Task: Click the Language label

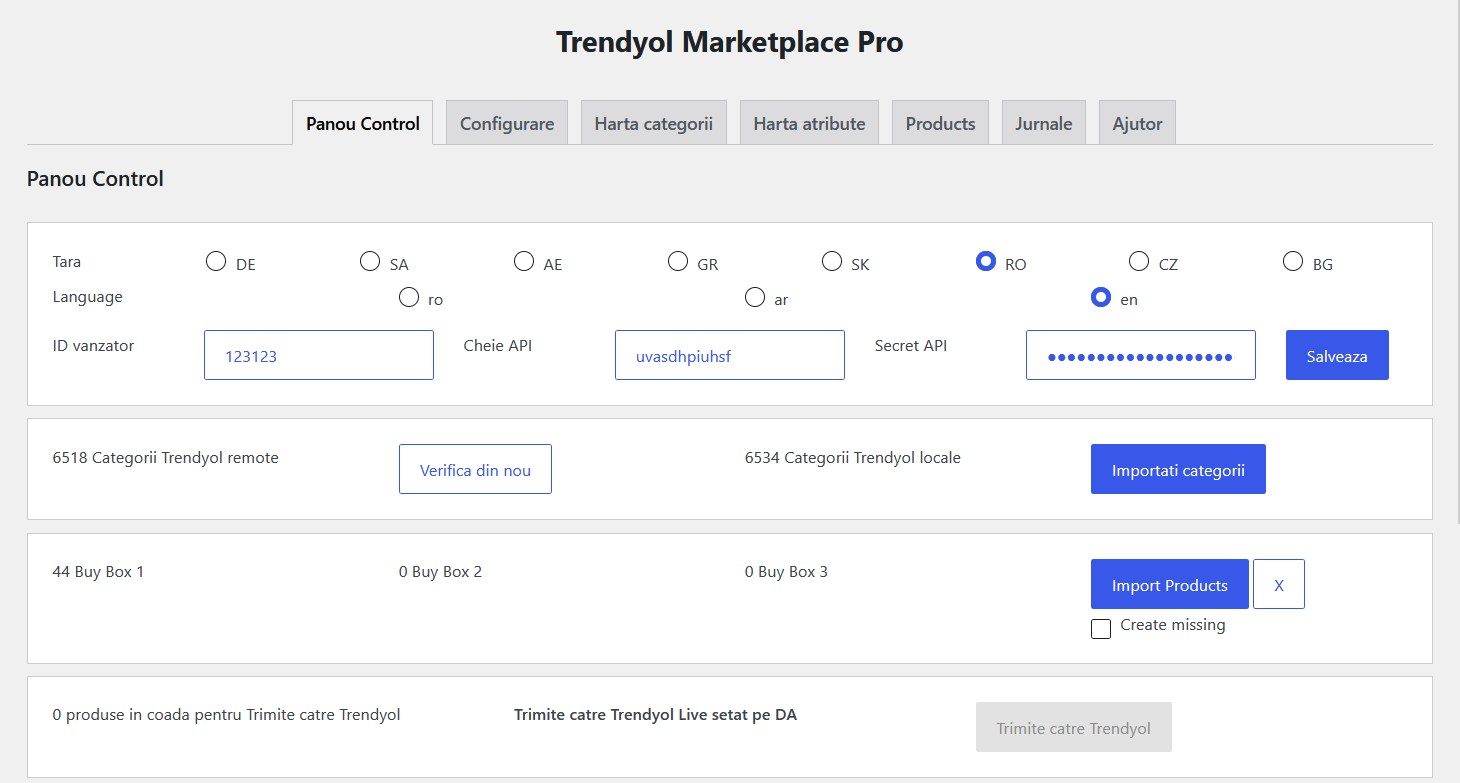Action: pos(88,297)
